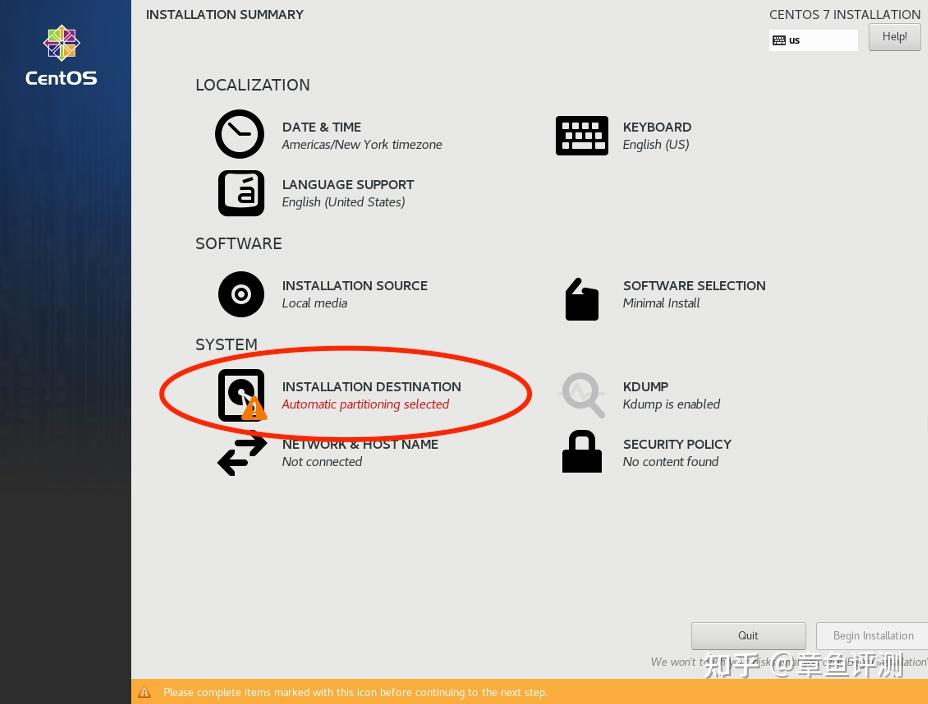Viewport: 928px width, 704px height.
Task: Click 'Local media' source text
Action: point(314,303)
